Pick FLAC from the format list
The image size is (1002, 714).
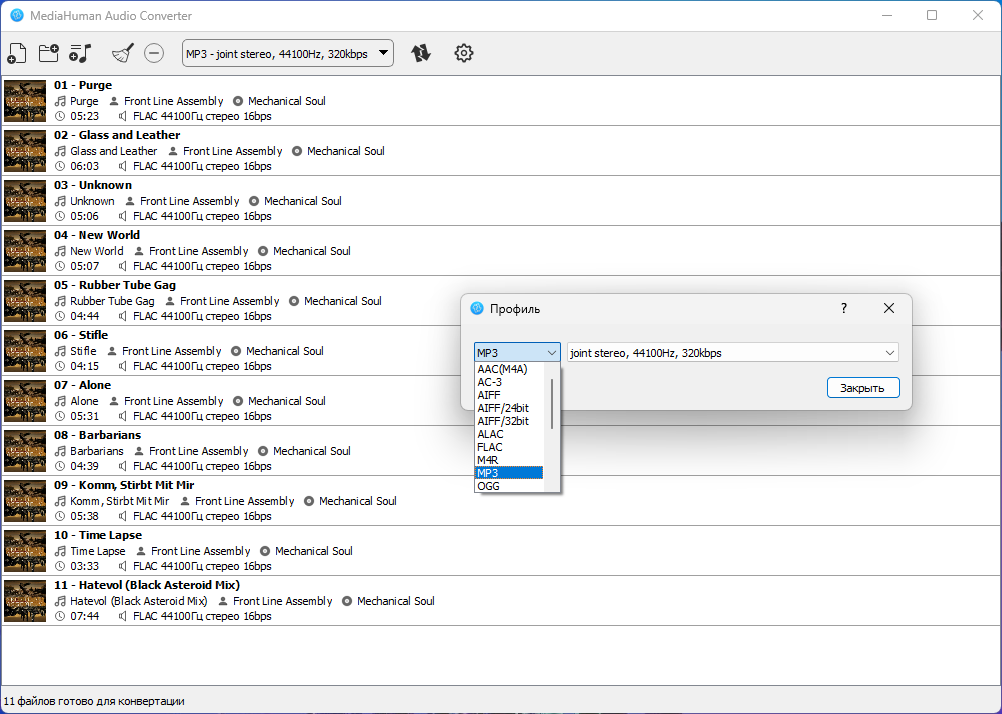tap(509, 447)
